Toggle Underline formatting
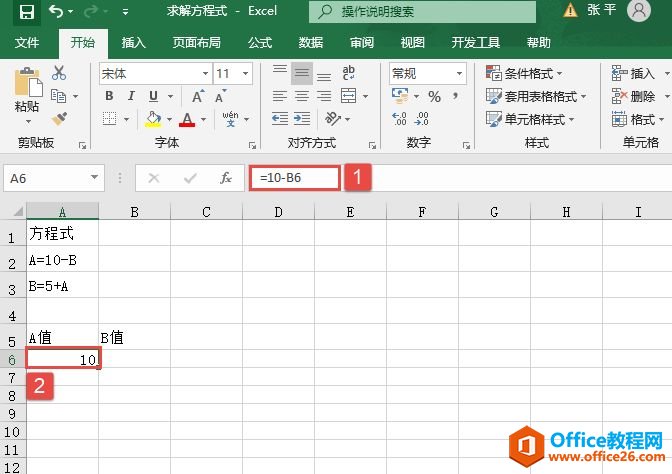The image size is (672, 474). coord(153,96)
